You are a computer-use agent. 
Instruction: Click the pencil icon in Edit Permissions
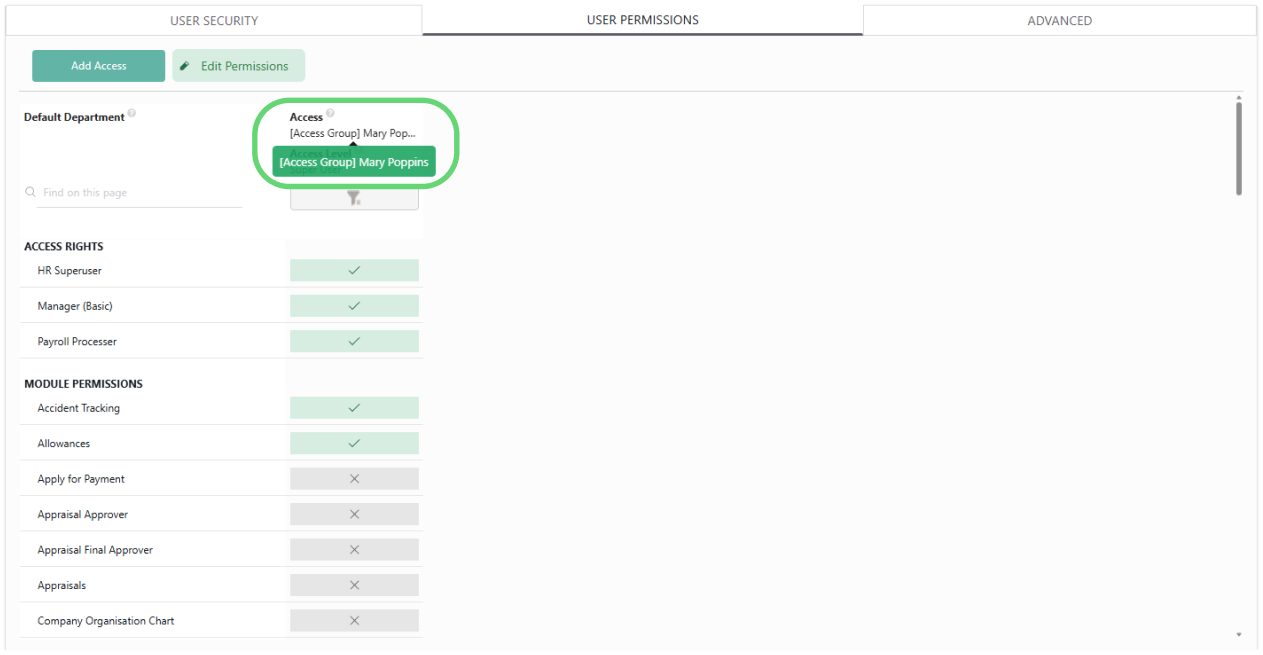[x=185, y=66]
